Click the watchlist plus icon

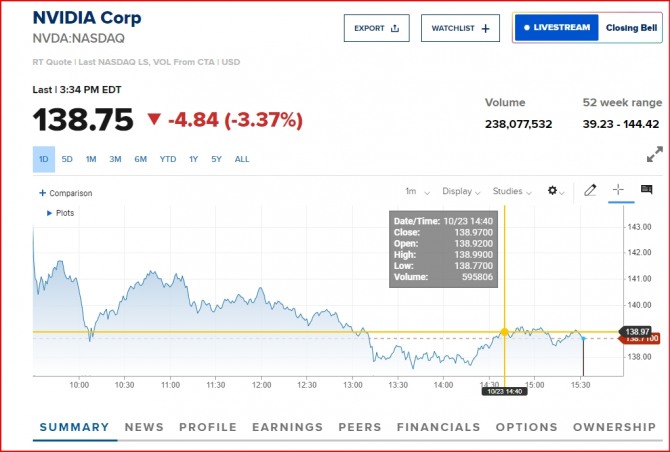point(485,28)
